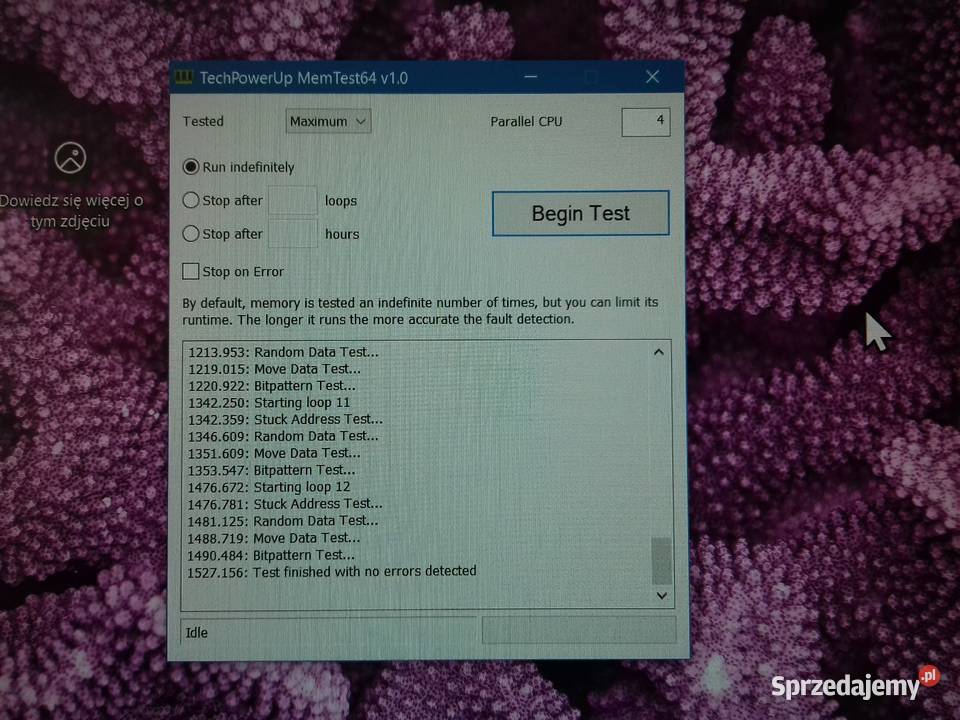The image size is (960, 720).
Task: Click the 'Starting loop 12' log entry
Action: (x=268, y=487)
